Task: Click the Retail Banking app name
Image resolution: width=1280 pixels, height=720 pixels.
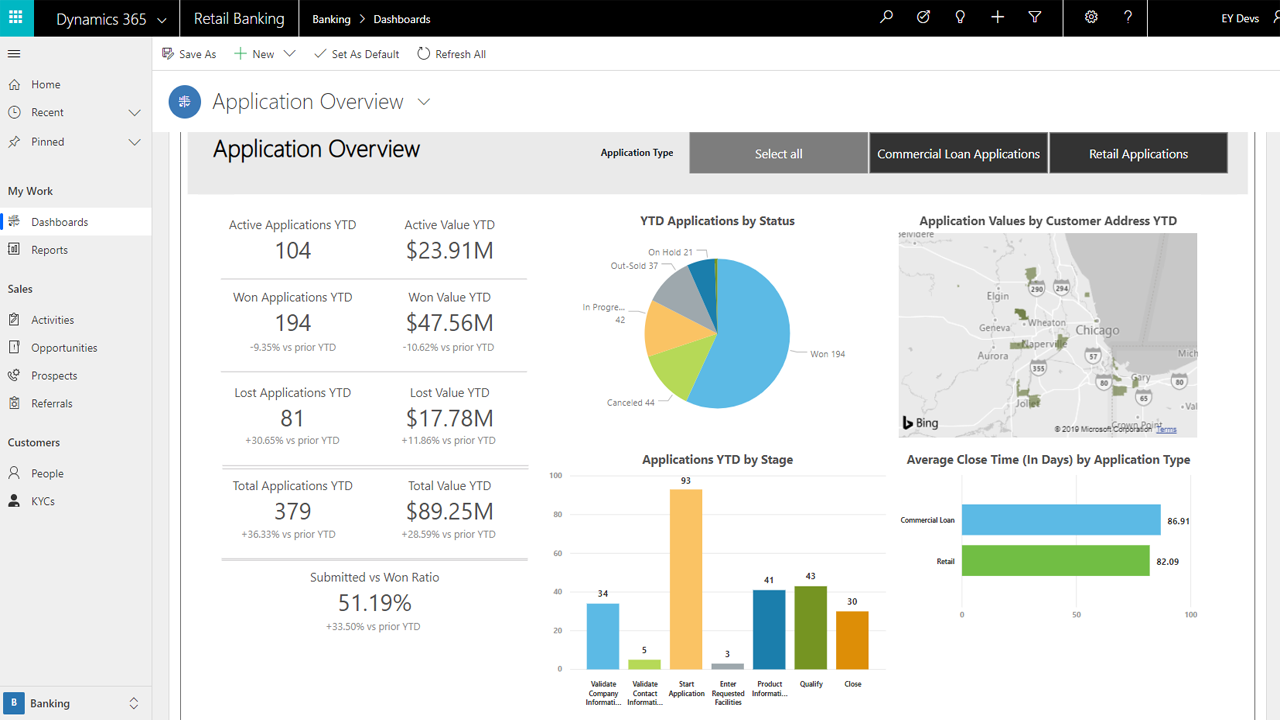Action: click(x=238, y=18)
